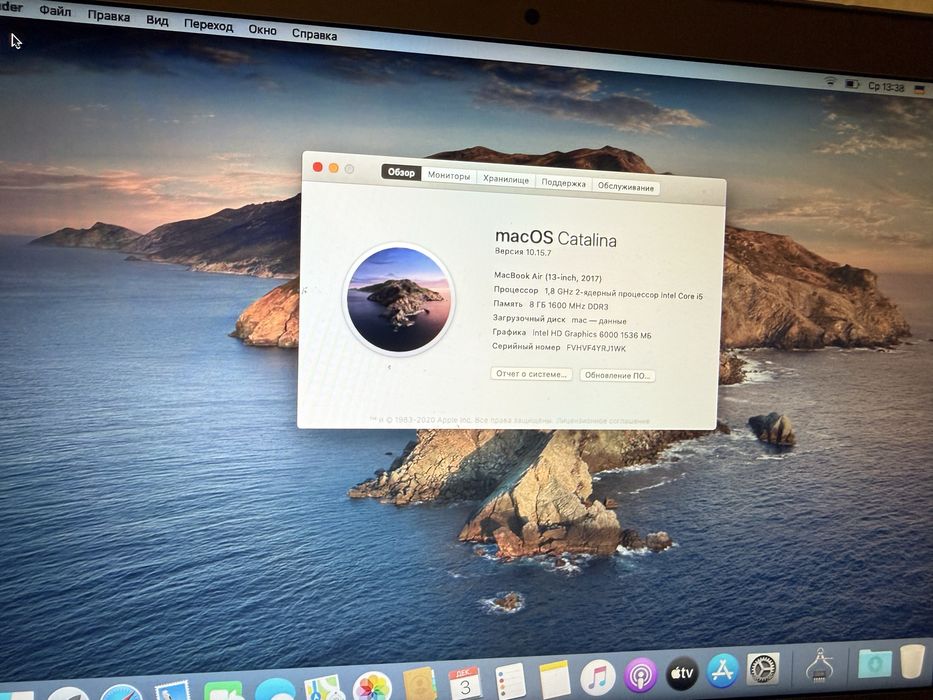Open Messages from the Dock
The image size is (933, 700).
click(x=275, y=690)
